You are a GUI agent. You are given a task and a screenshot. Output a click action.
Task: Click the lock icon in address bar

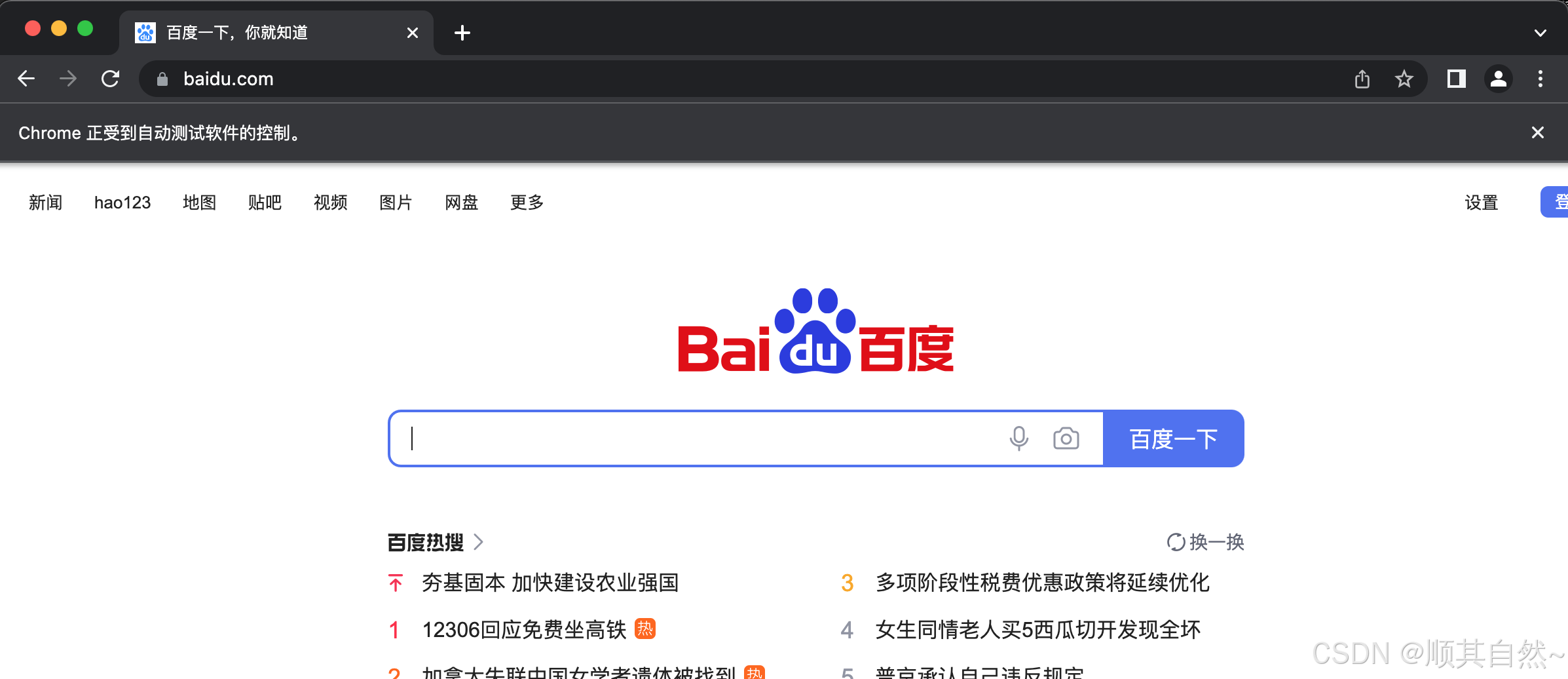tap(162, 79)
